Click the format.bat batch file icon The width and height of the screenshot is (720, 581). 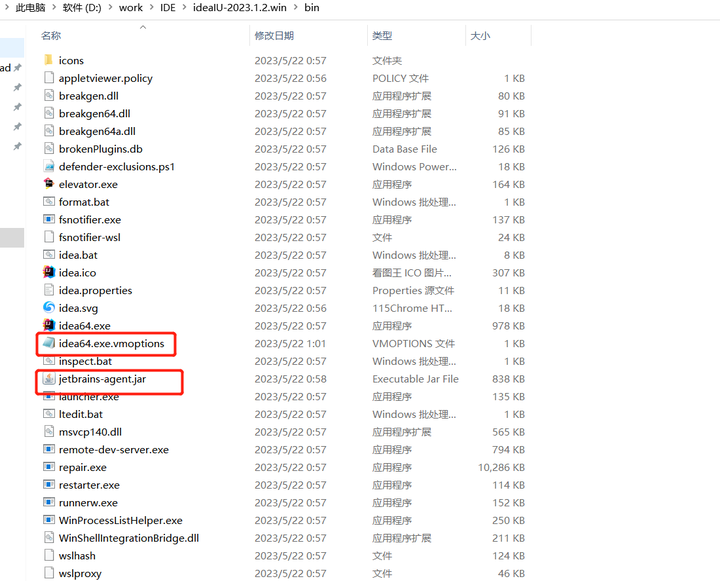49,202
